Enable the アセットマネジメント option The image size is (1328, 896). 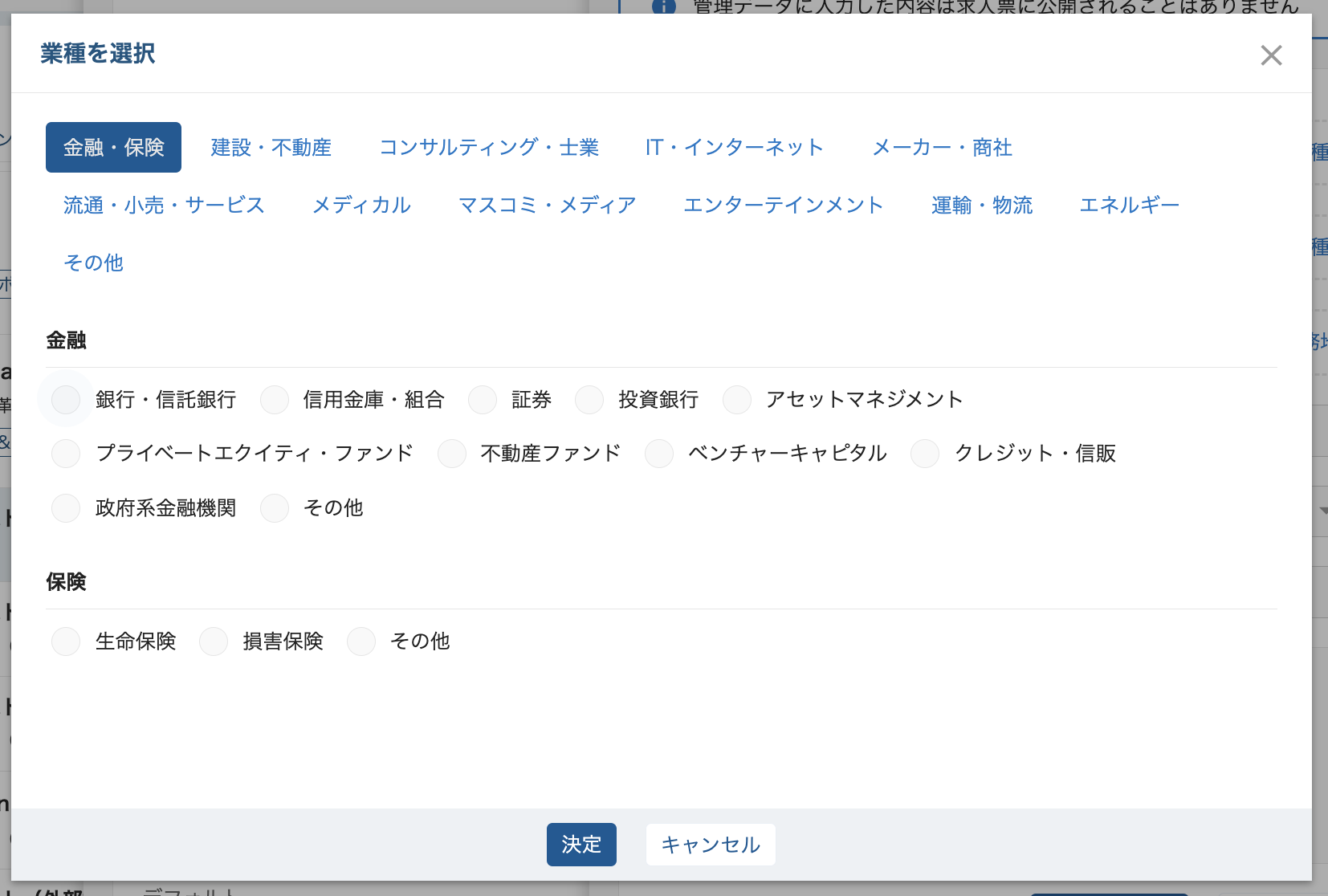[737, 400]
